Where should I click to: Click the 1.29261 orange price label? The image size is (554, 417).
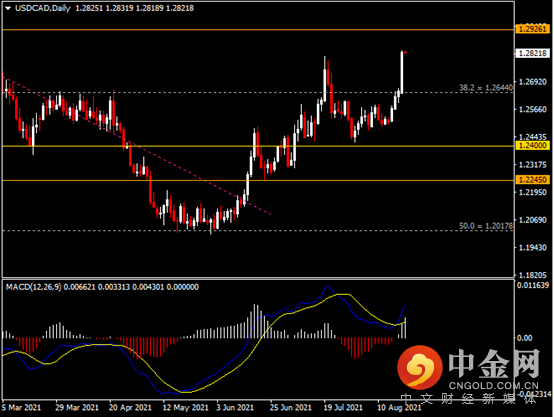532,29
